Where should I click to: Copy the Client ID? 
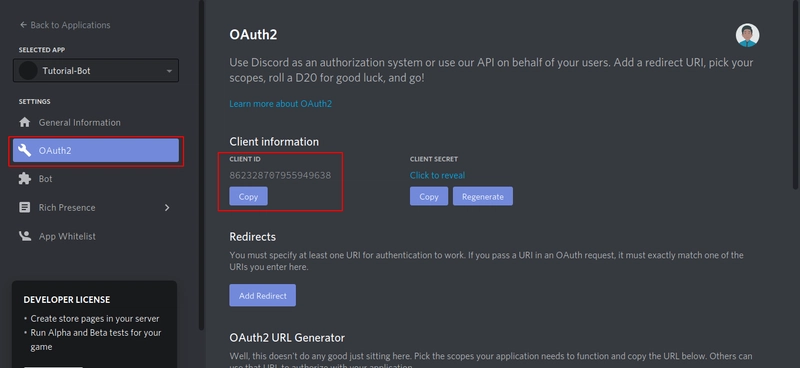pyautogui.click(x=248, y=197)
